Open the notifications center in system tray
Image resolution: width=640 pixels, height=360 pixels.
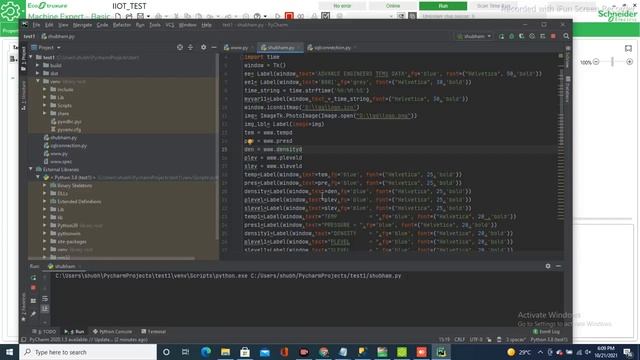click(628, 352)
